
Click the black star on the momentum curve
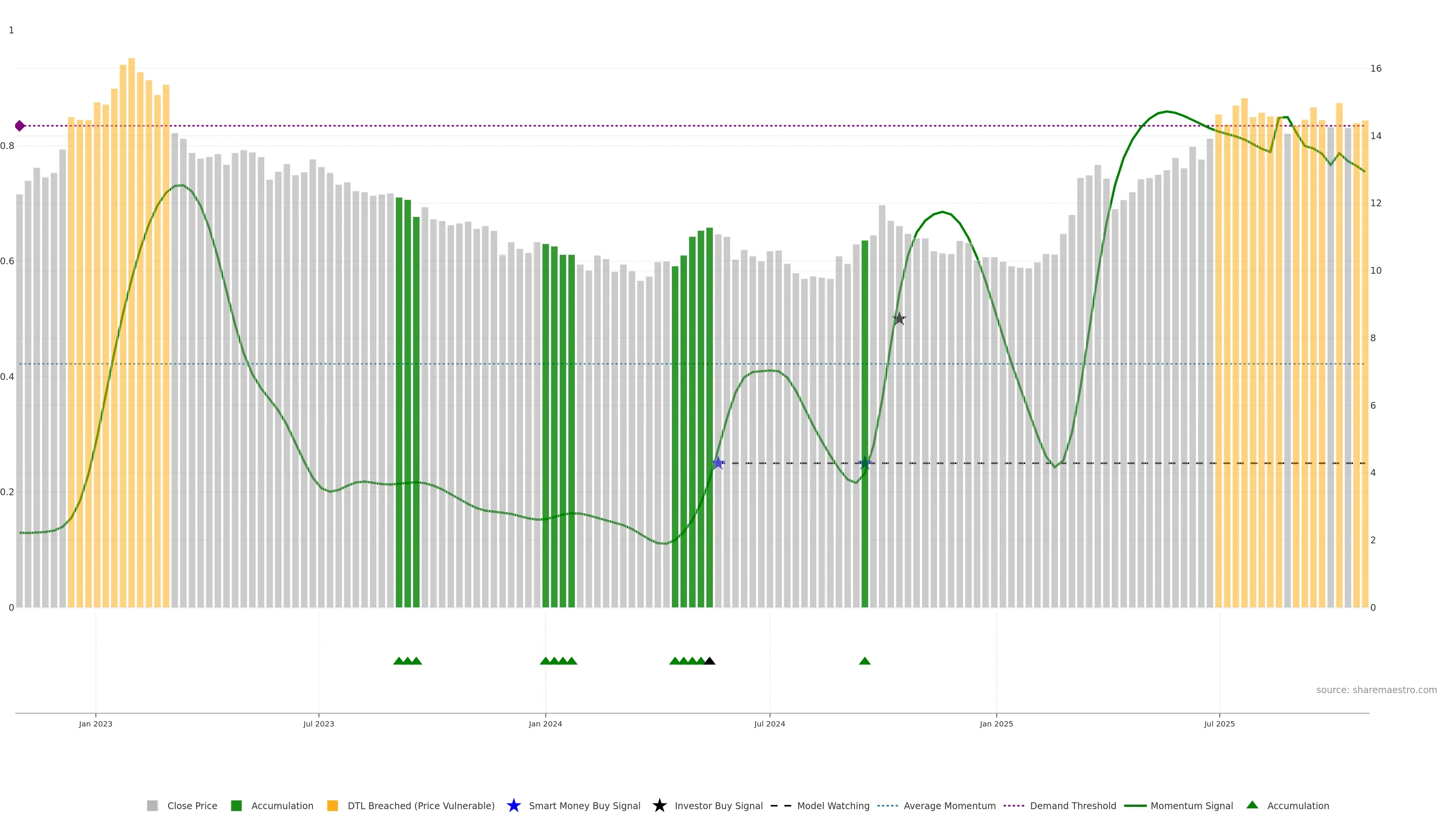[x=899, y=319]
